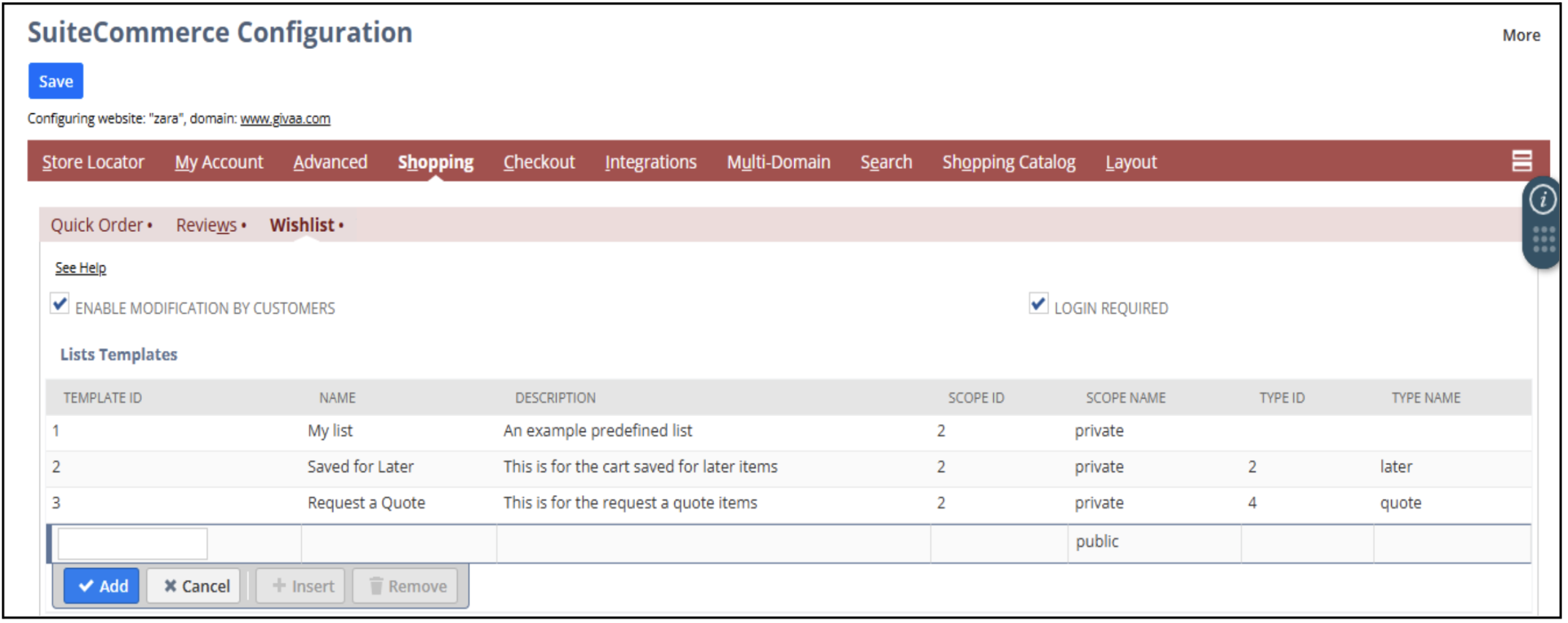Open the Layout tab
1568x623 pixels.
(1131, 162)
